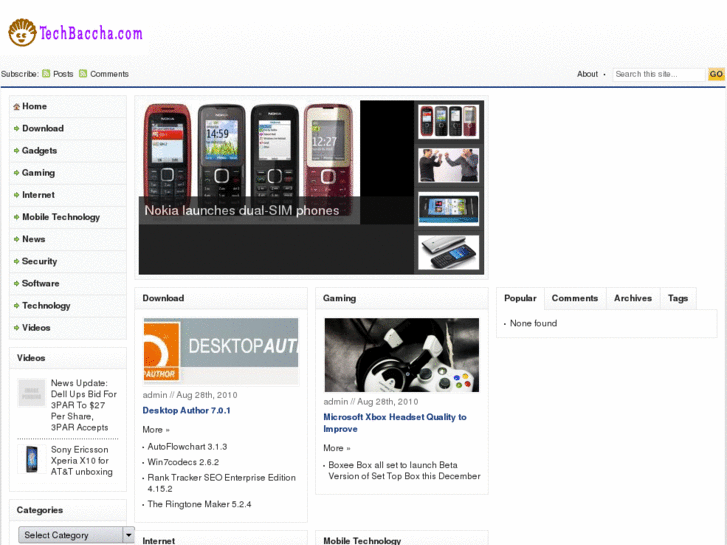Open the AutoFlowchart 3.1.3 link
The height and width of the screenshot is (545, 727).
pos(187,447)
